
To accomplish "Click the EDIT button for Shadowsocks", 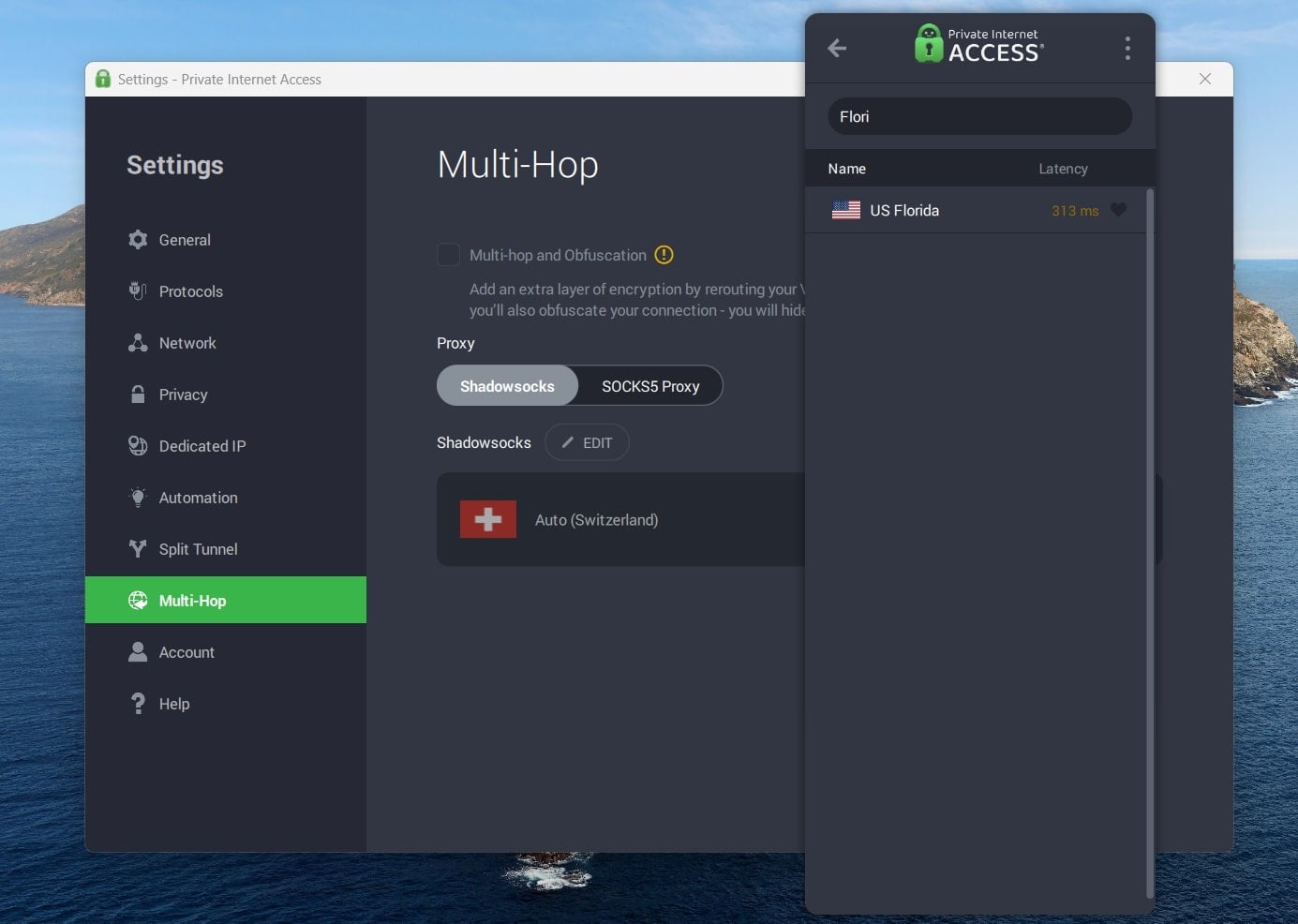I will (x=587, y=441).
